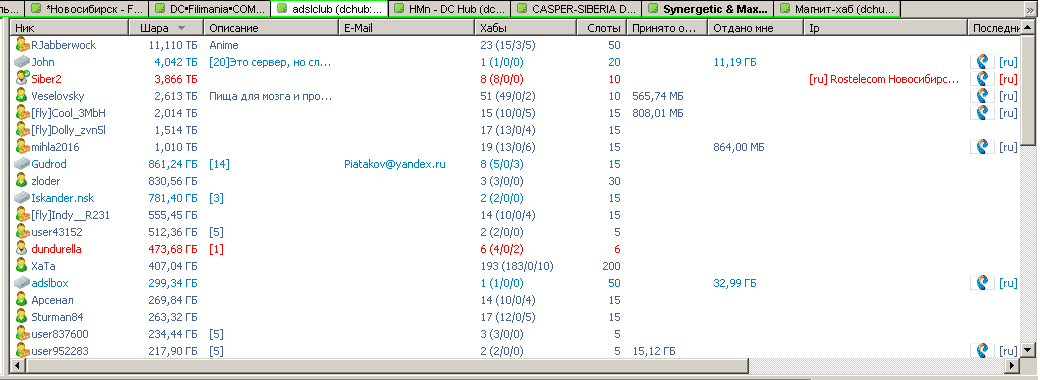Click email Piatakov@yandex.ru

395,164
